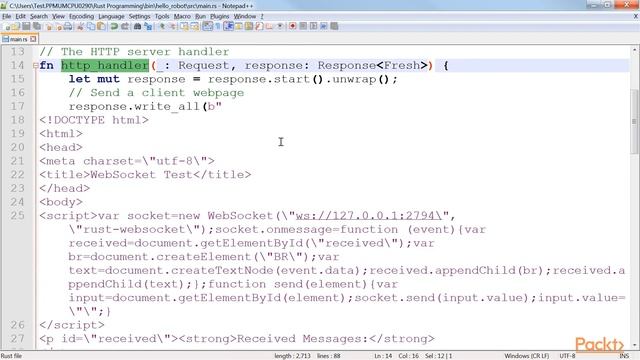Click 'Windows (CR LF)' in the status bar
The height and width of the screenshot is (360, 640).
pos(527,356)
